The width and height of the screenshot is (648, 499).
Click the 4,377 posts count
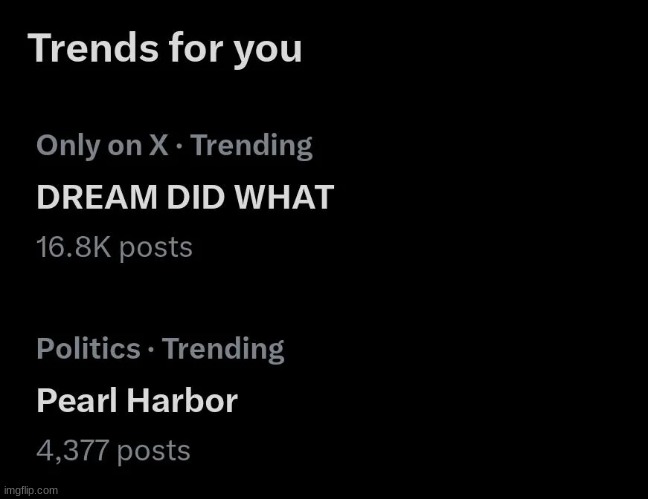click(x=113, y=451)
